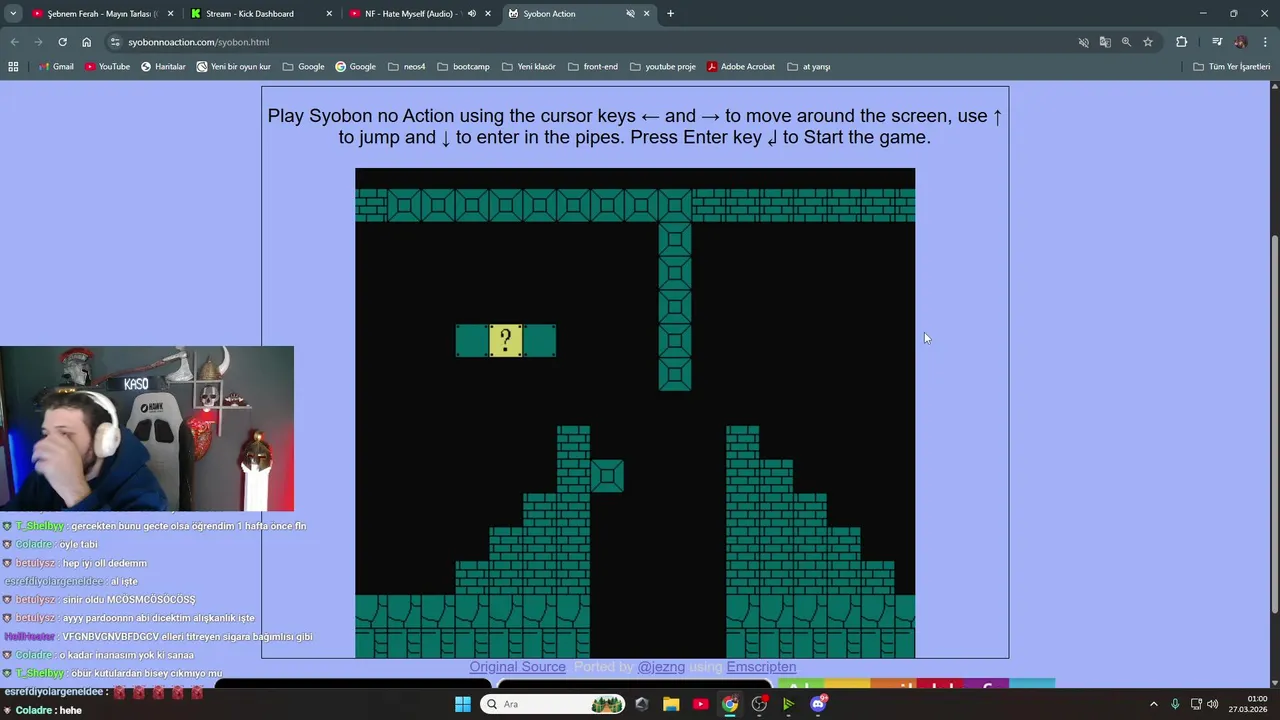Image resolution: width=1280 pixels, height=720 pixels.
Task: Close the Syobon Action tab
Action: [x=646, y=14]
